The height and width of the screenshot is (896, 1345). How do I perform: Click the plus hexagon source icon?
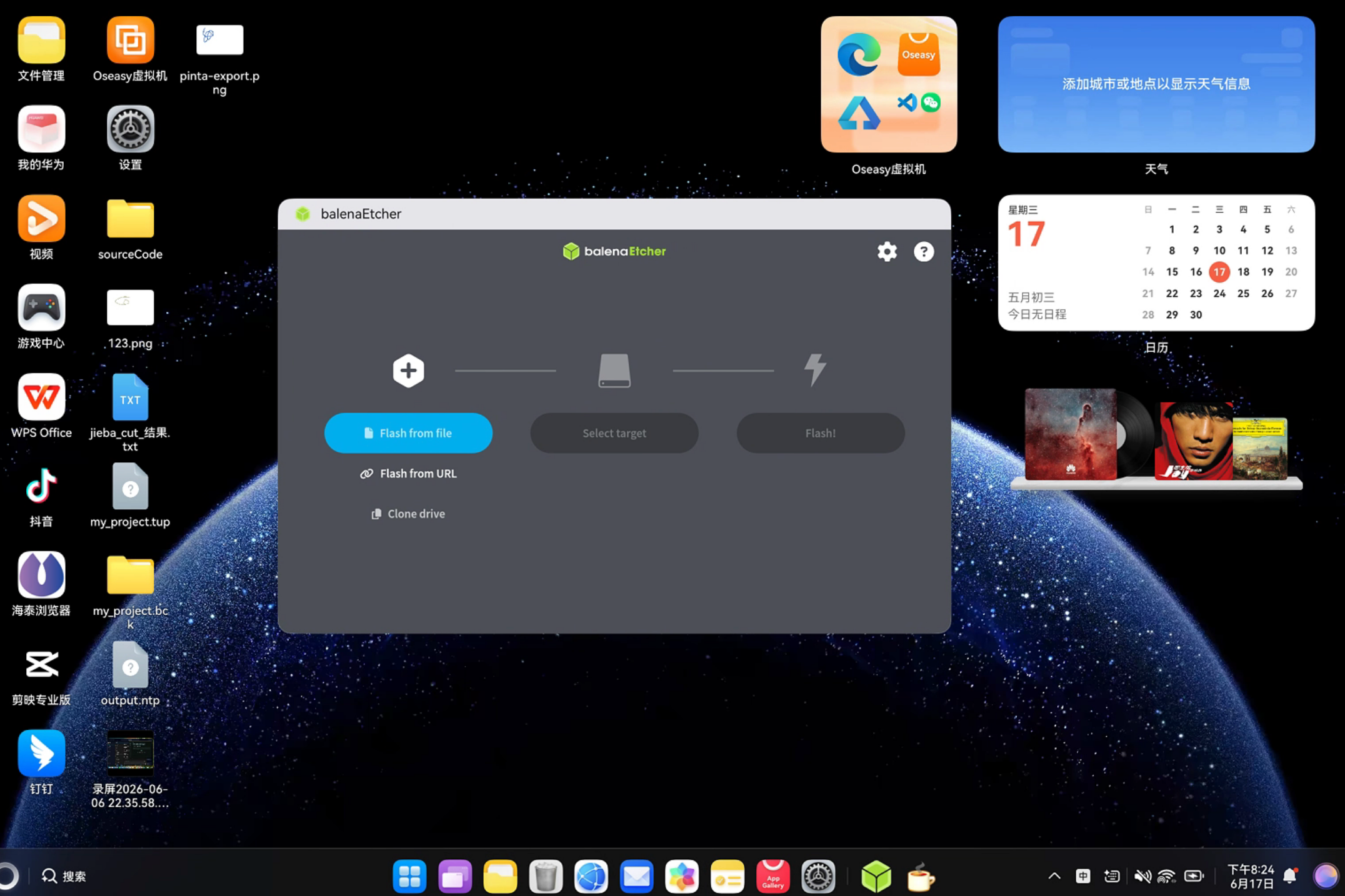(x=408, y=371)
